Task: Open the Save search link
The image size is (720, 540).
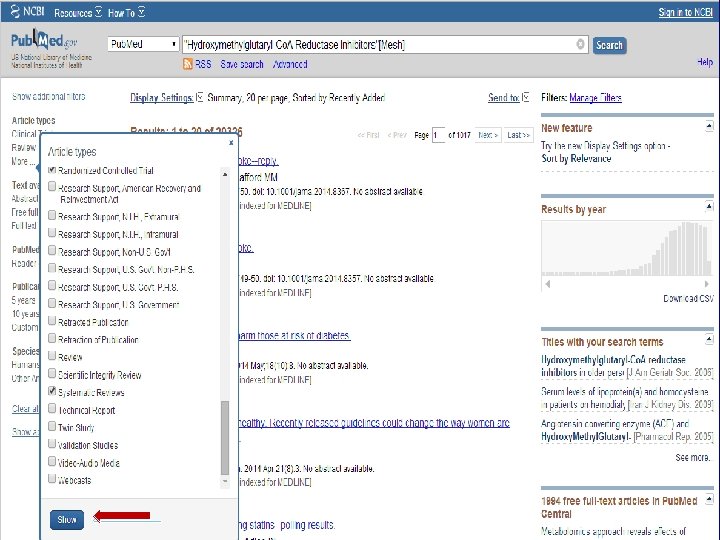Action: (242, 64)
